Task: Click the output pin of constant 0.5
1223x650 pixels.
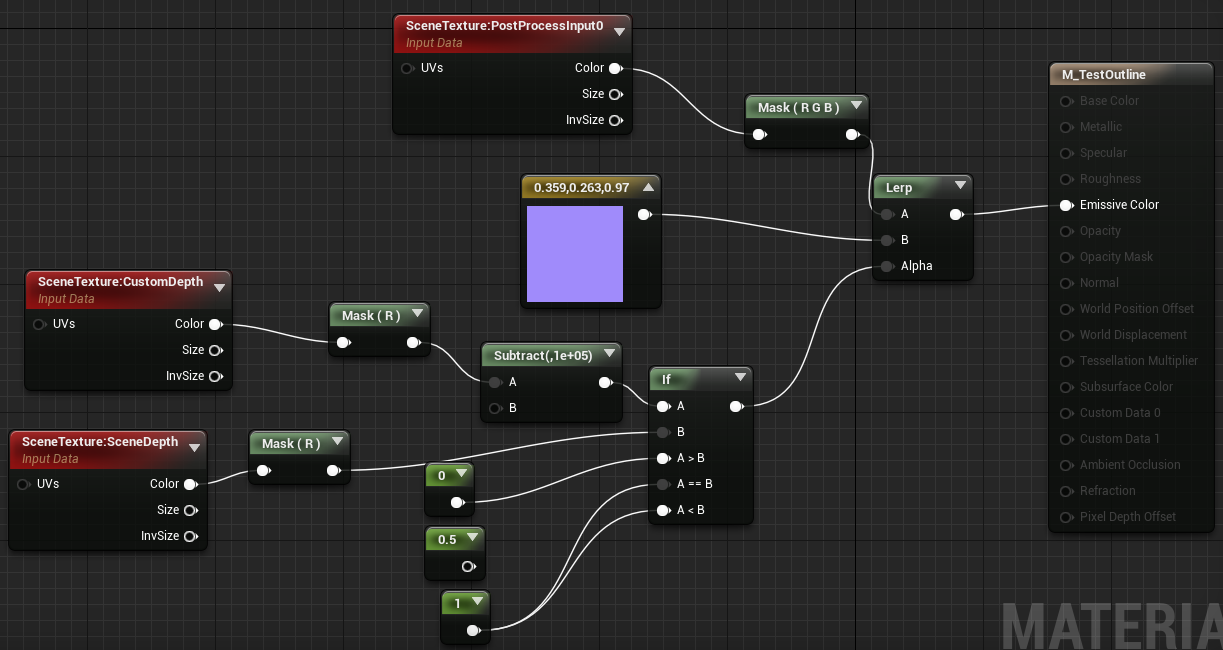Action: tap(468, 566)
